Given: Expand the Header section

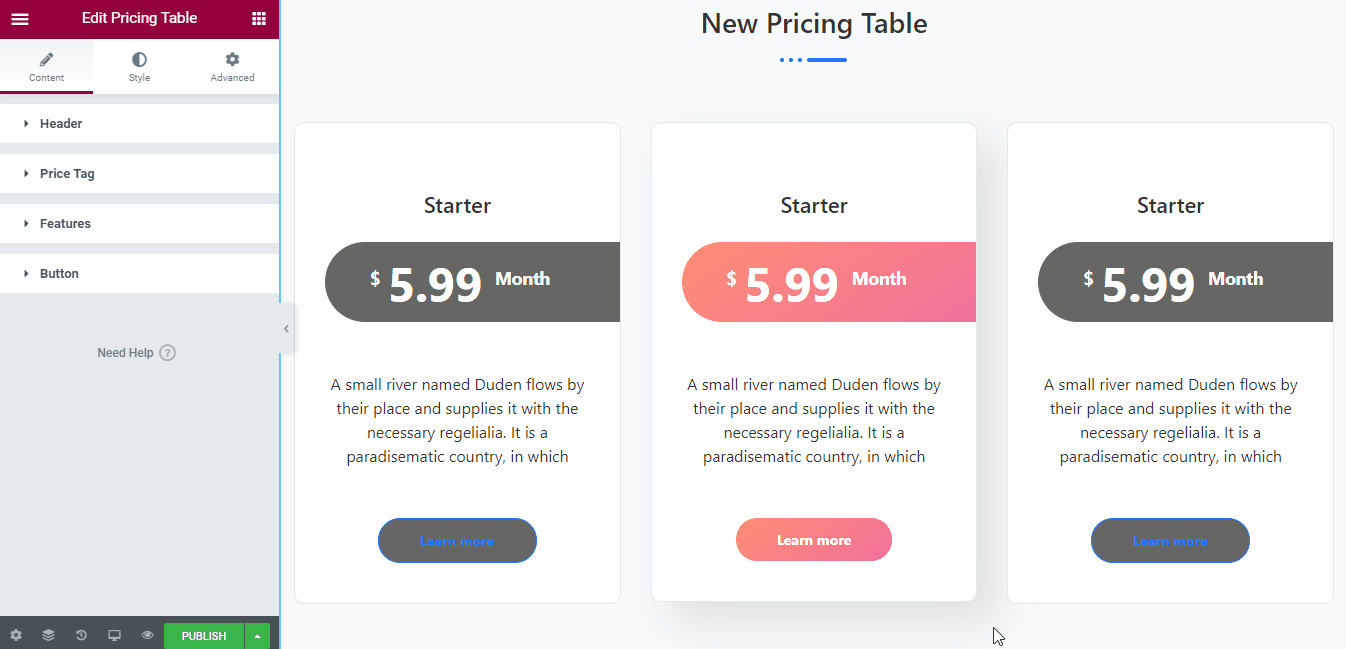Looking at the screenshot, I should pos(139,124).
